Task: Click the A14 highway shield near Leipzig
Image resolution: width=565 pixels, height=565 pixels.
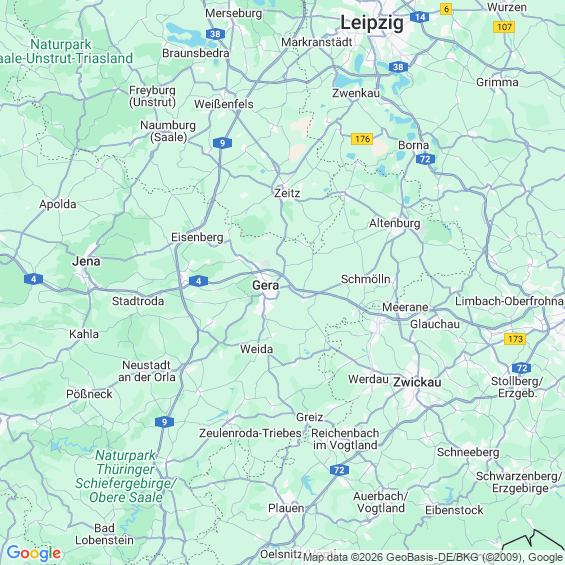Action: point(420,17)
